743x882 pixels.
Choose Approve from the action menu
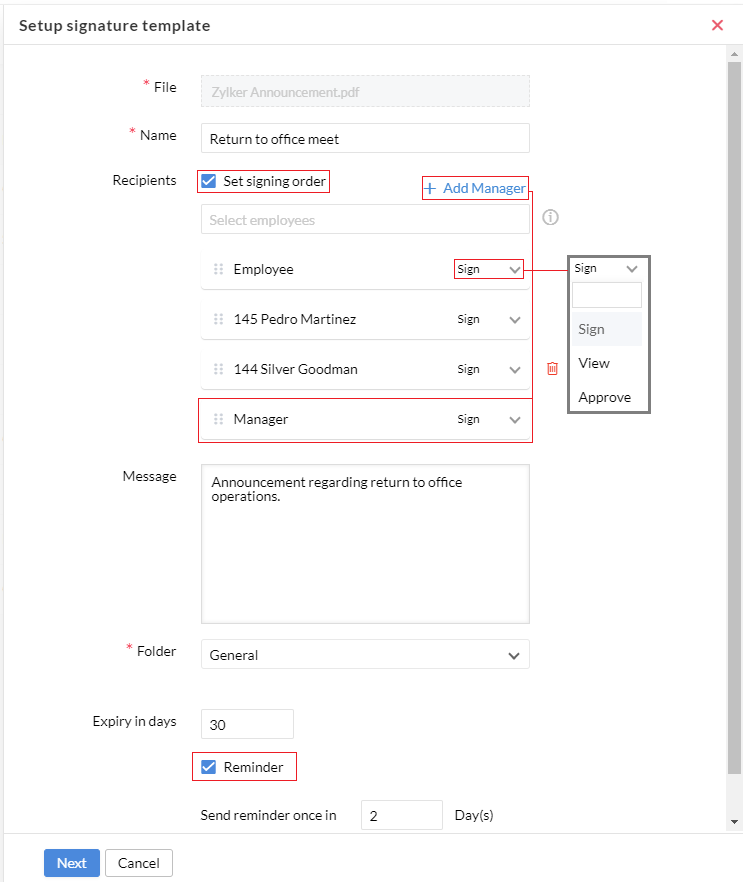tap(604, 397)
